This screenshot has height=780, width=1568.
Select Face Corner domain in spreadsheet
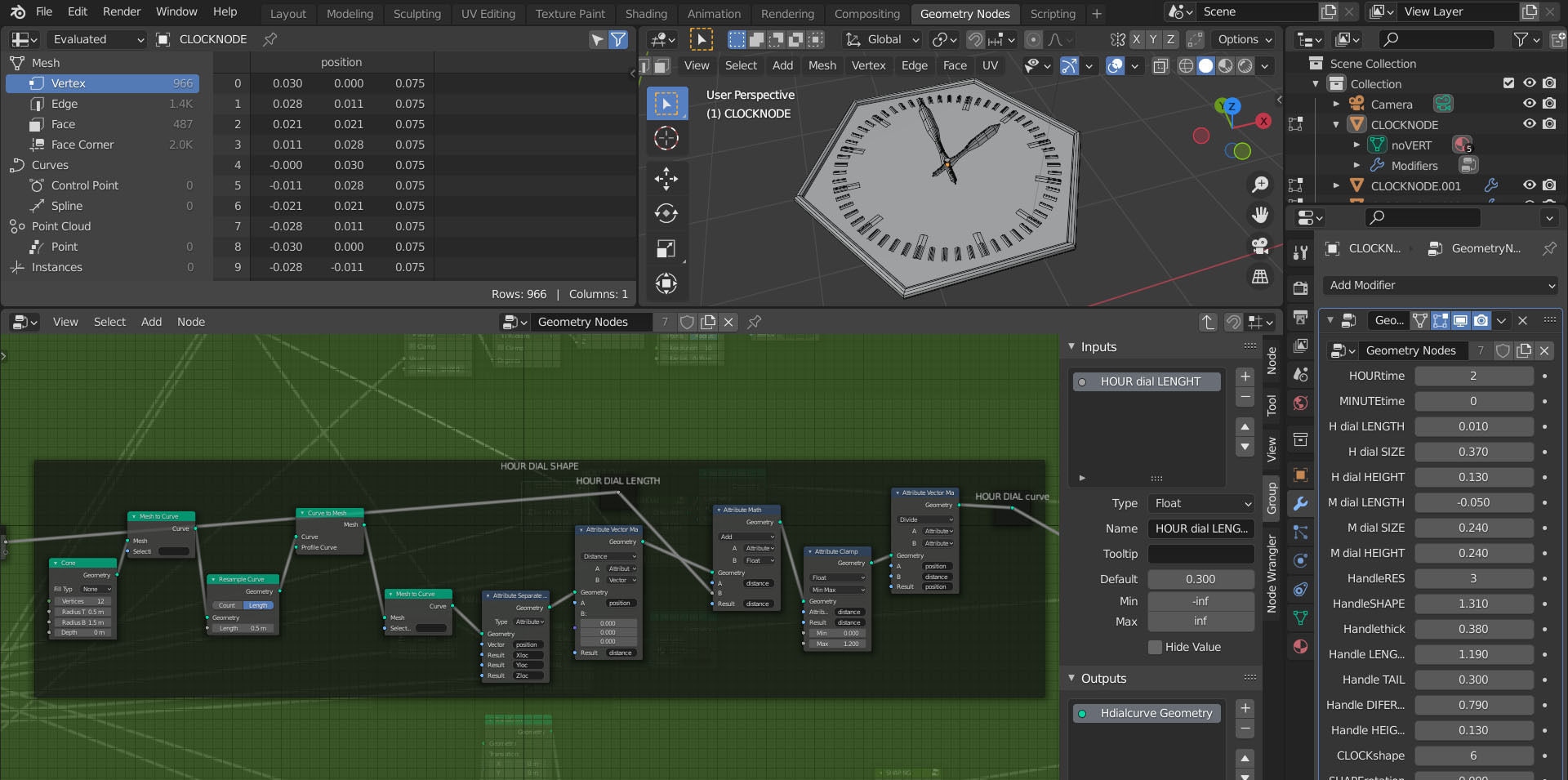[x=102, y=145]
